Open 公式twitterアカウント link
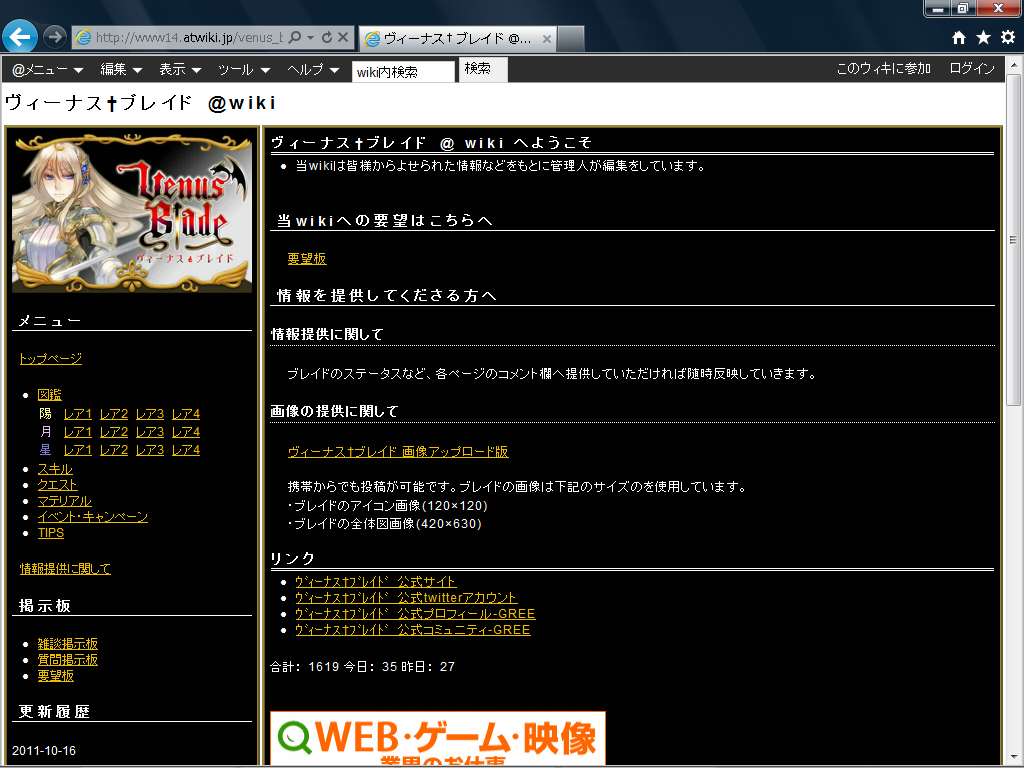This screenshot has height=768, width=1024. coord(406,598)
